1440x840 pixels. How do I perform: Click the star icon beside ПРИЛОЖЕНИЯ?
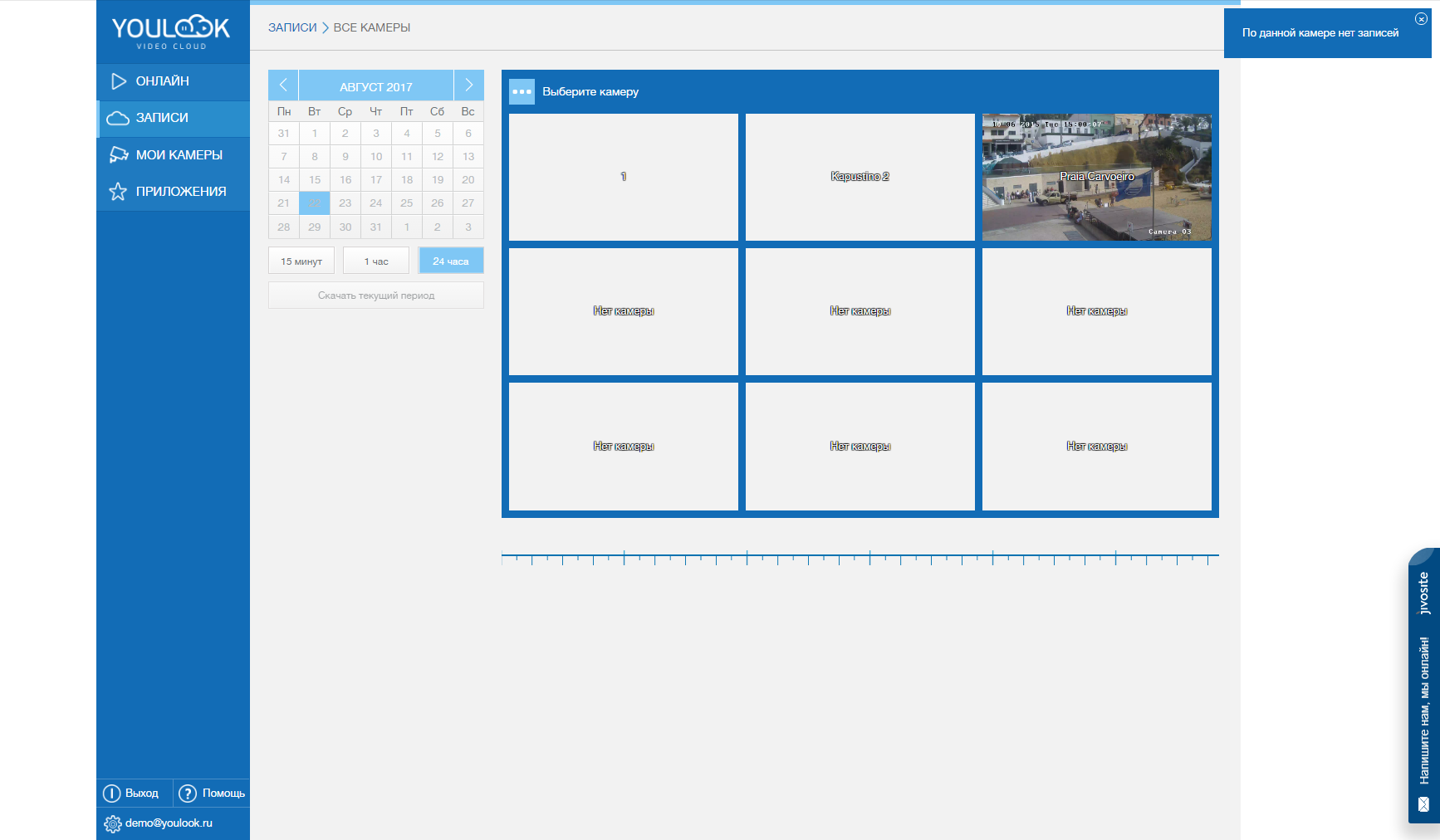pos(118,192)
